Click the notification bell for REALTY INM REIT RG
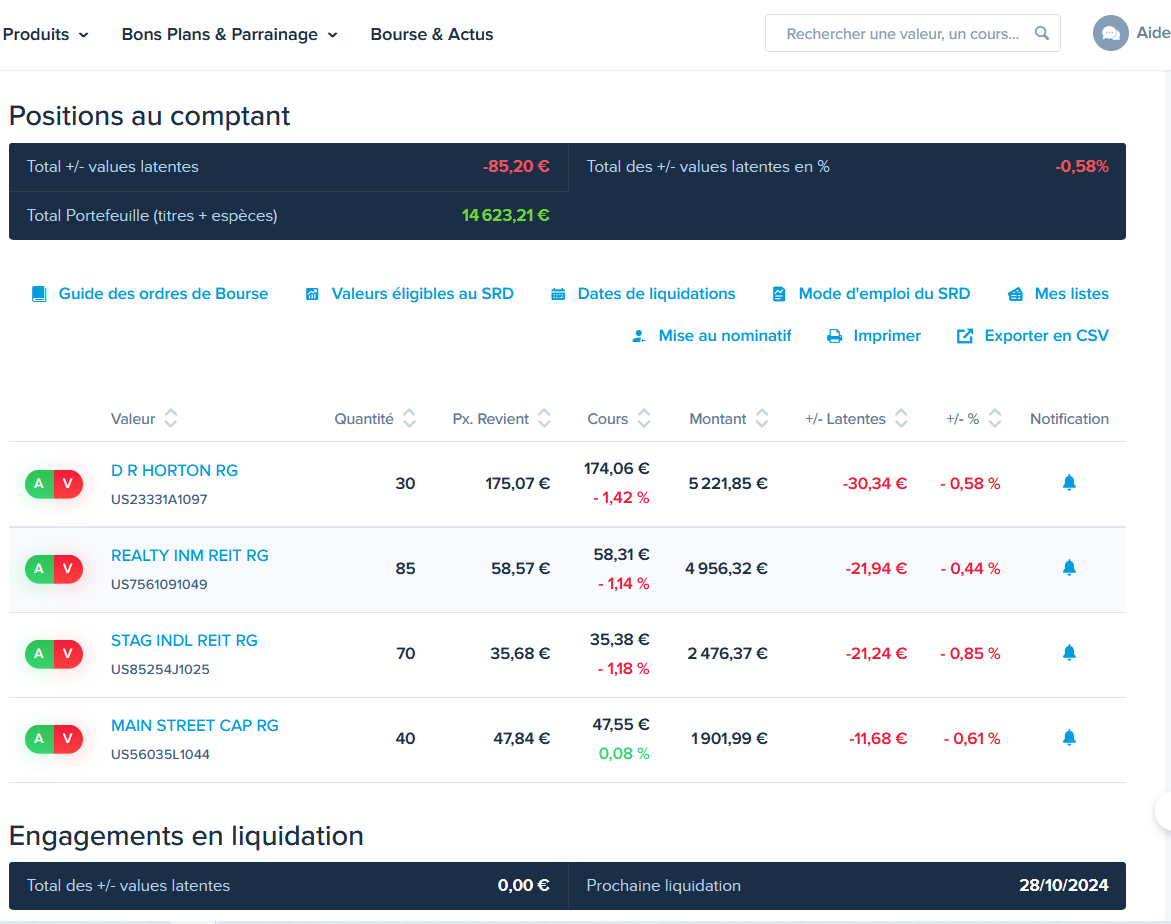This screenshot has width=1171, height=924. point(1069,568)
